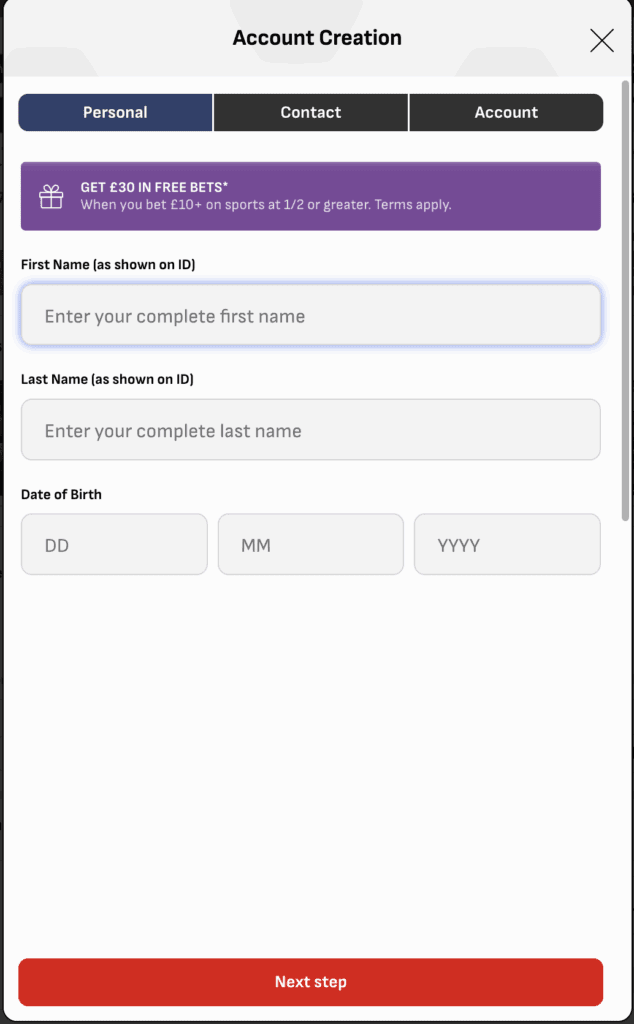
Task: Select the DD day field
Action: [x=114, y=545]
